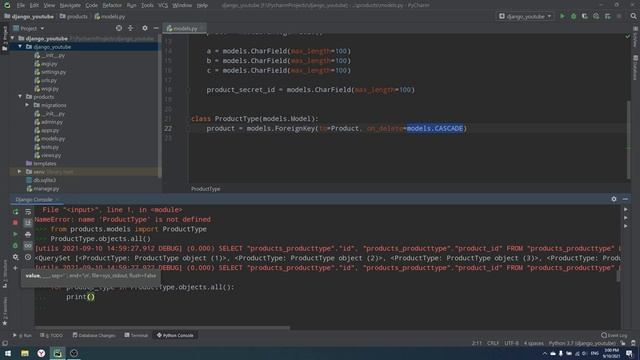Open File Explorer from taskbar

click(x=25, y=353)
